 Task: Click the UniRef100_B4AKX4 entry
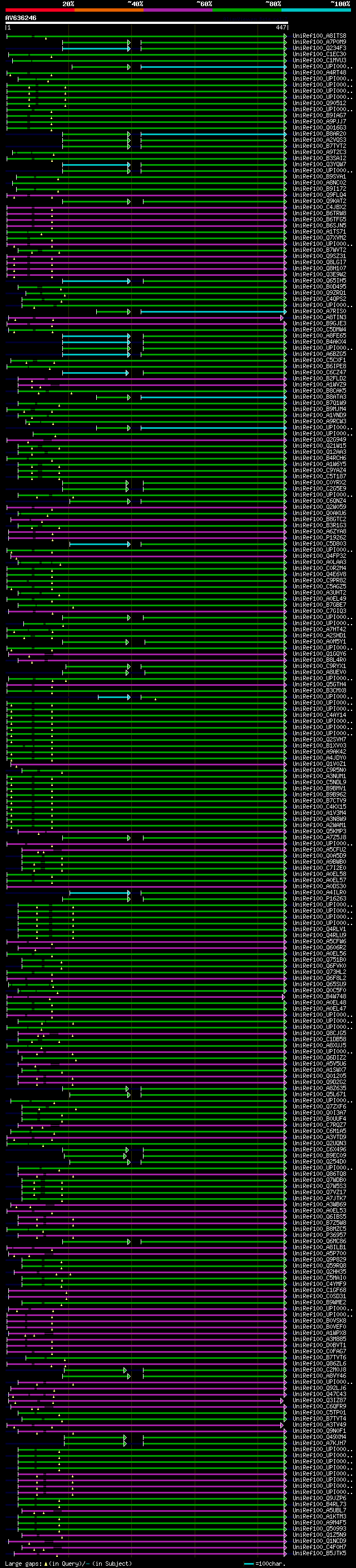point(319,342)
